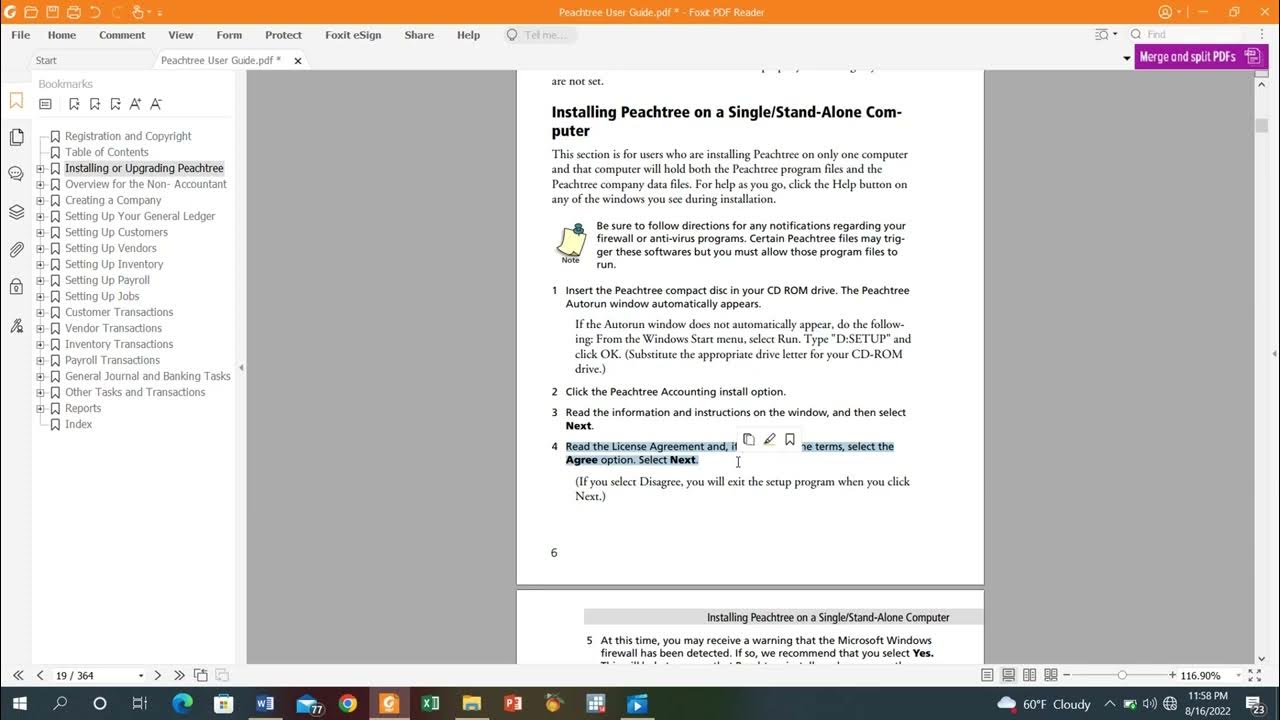This screenshot has height=720, width=1280.
Task: Open Excel from the taskbar
Action: [x=430, y=704]
